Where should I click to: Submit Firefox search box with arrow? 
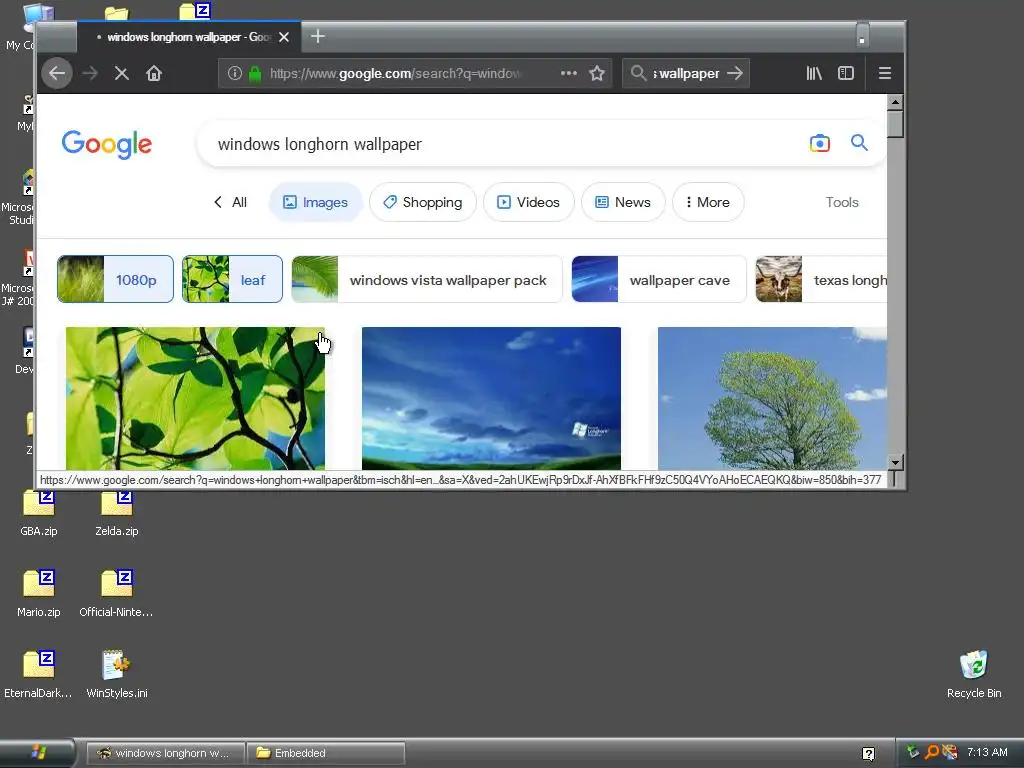(x=735, y=73)
